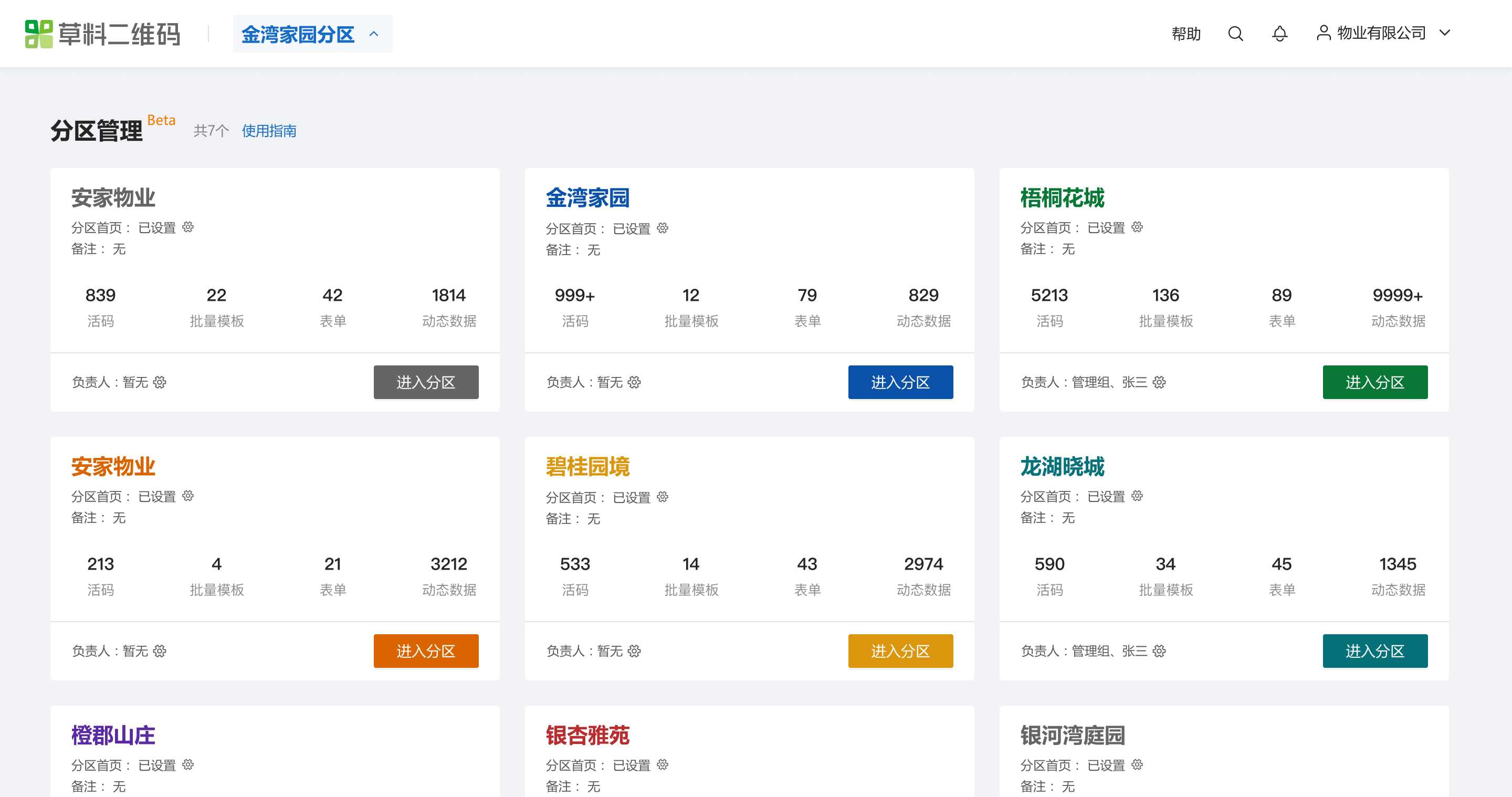Click the 839 活码 count
The width and height of the screenshot is (1512, 797).
pyautogui.click(x=100, y=295)
